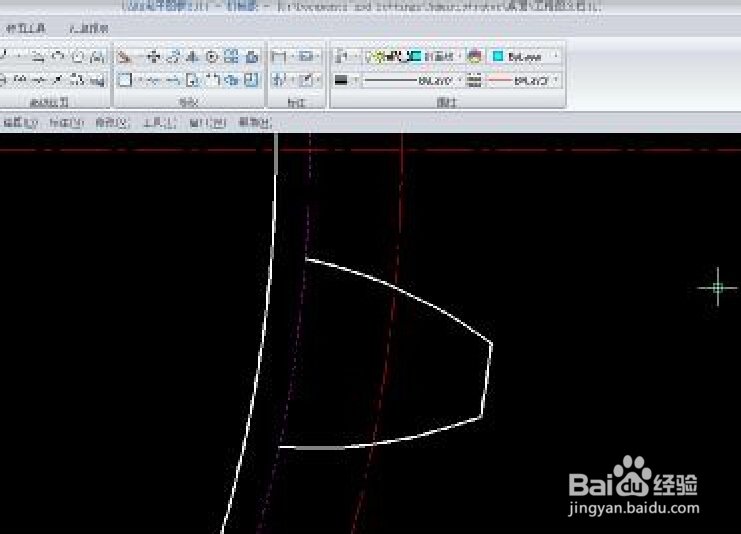Click the linear dimension tool
This screenshot has width=741, height=534.
pos(279,57)
